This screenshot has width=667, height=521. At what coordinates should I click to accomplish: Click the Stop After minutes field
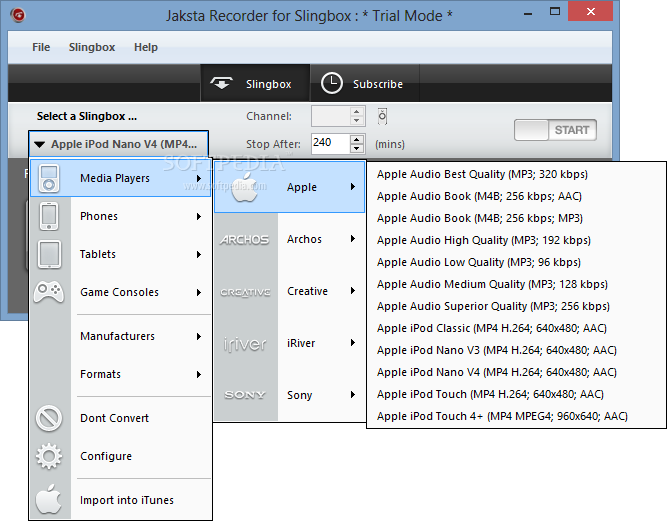pos(331,144)
